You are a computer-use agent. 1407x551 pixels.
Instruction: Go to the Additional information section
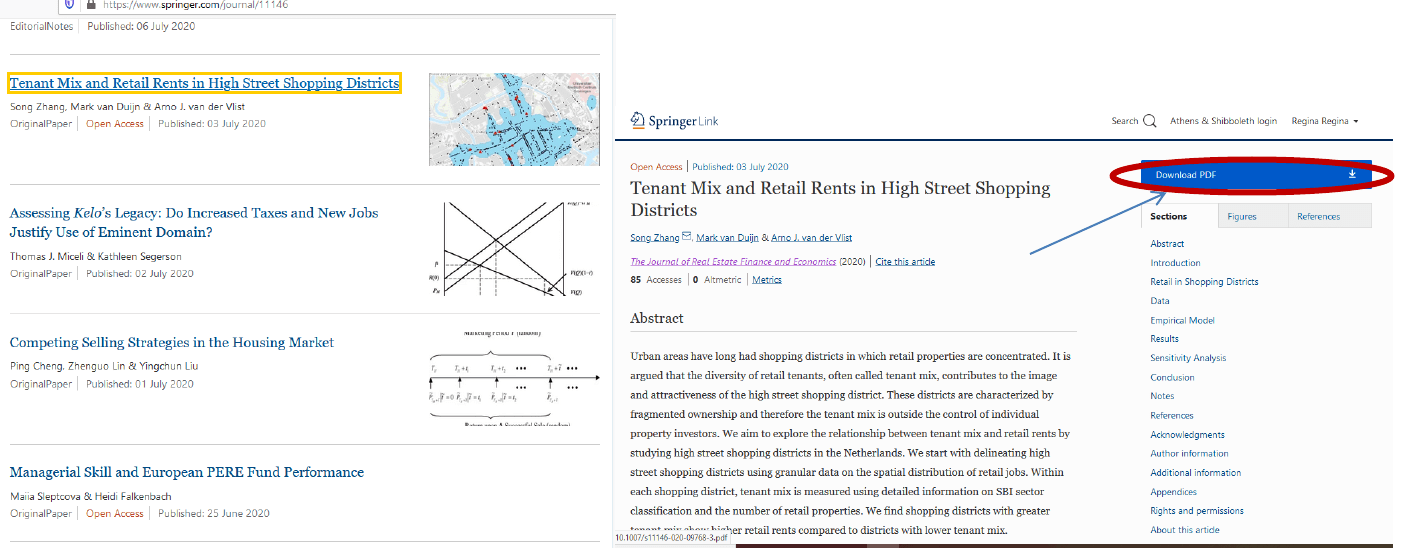click(x=1195, y=473)
